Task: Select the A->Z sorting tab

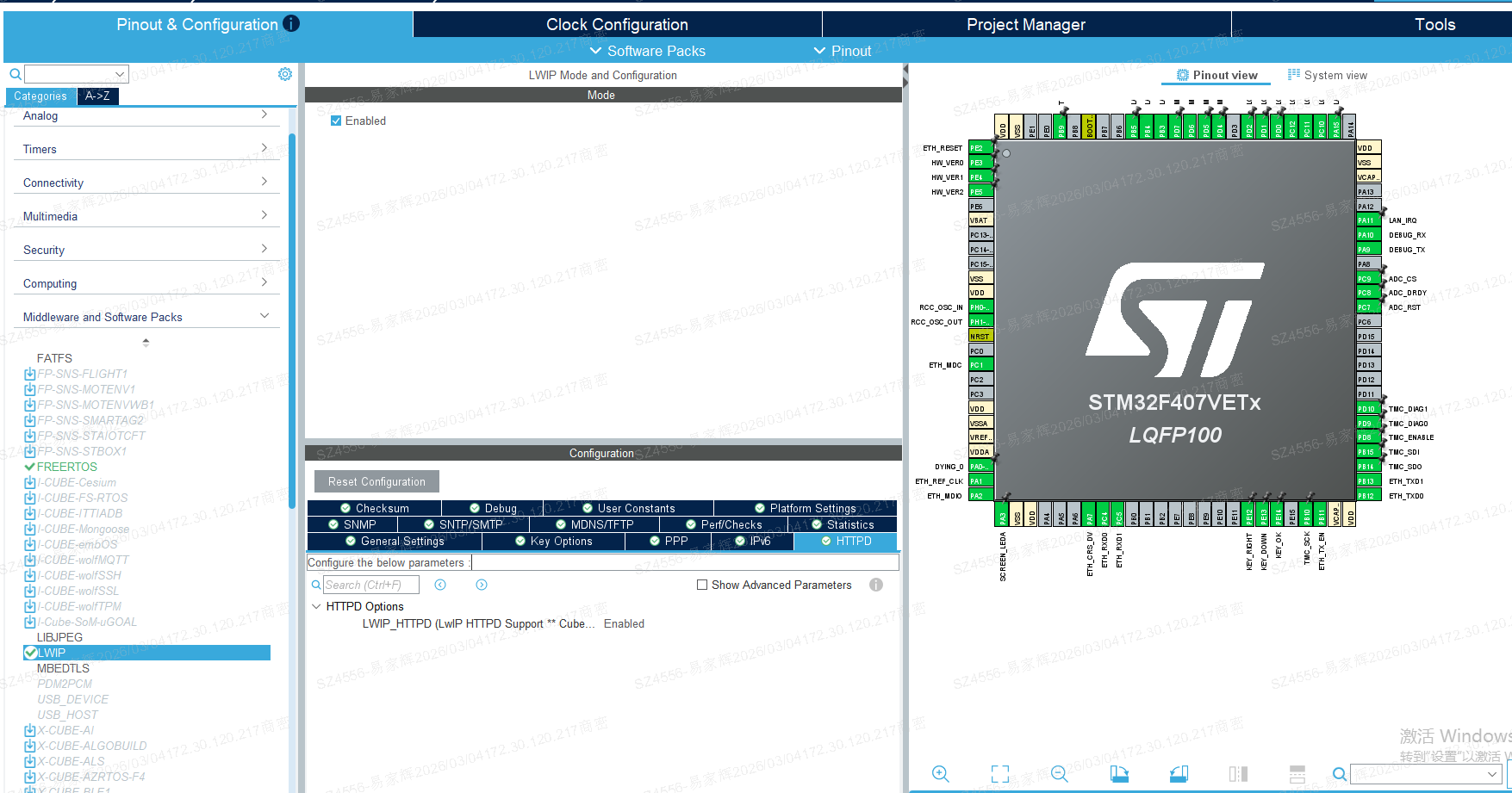Action: click(97, 96)
